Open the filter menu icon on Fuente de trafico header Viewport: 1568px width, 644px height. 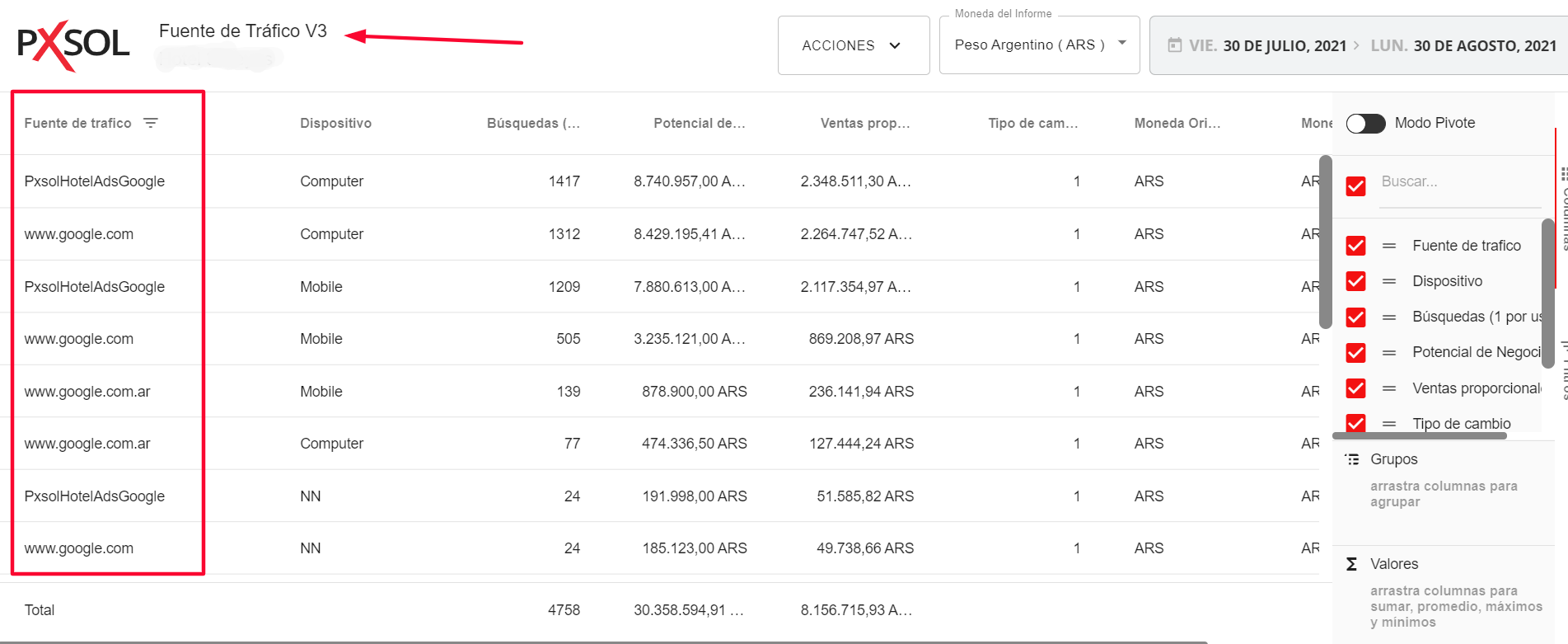(x=151, y=123)
